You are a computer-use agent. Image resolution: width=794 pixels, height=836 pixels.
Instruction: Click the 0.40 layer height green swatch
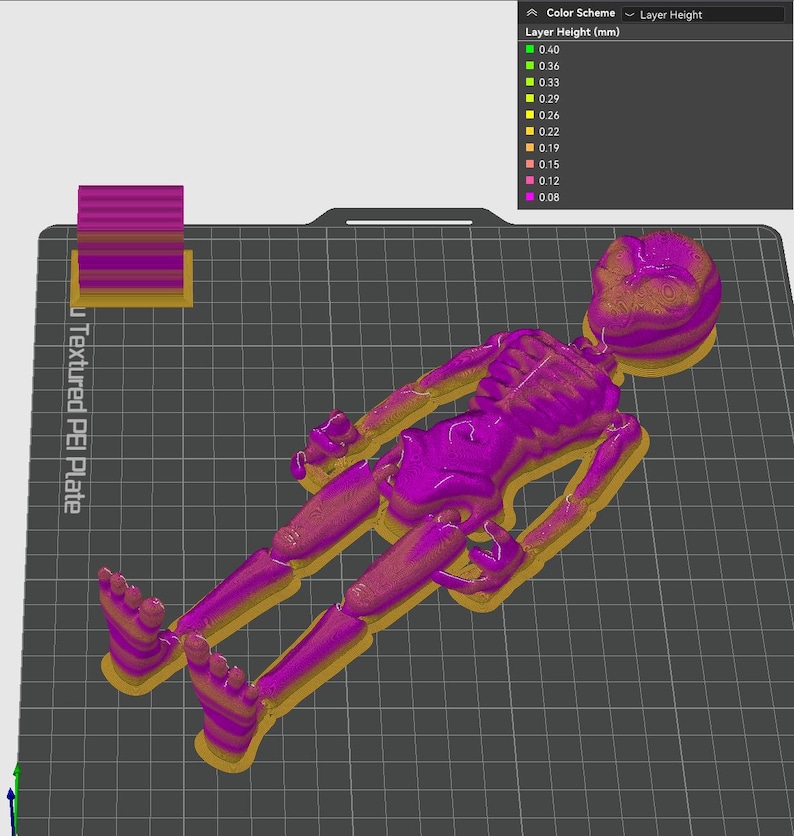(530, 49)
